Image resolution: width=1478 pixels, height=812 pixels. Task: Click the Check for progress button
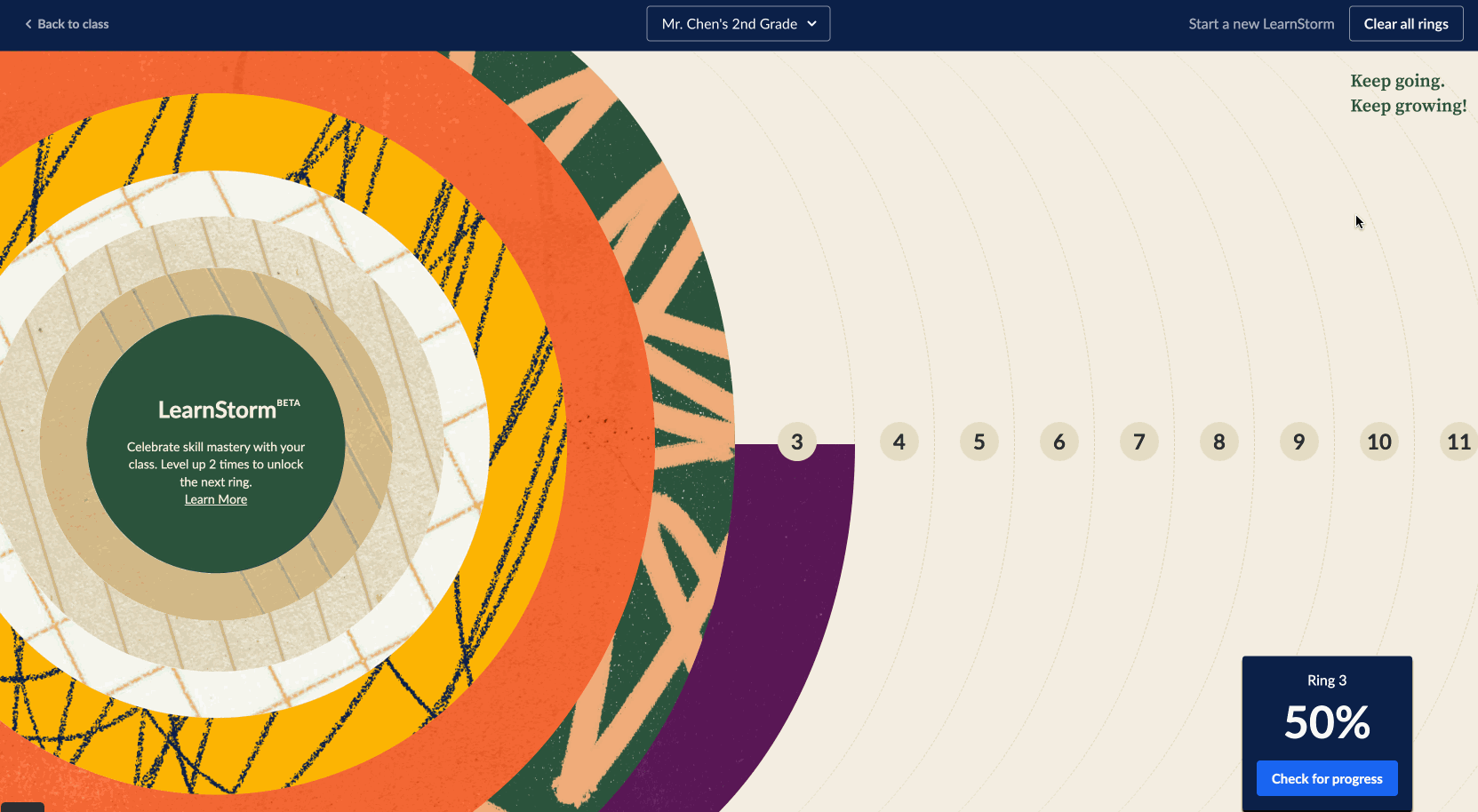(x=1326, y=778)
